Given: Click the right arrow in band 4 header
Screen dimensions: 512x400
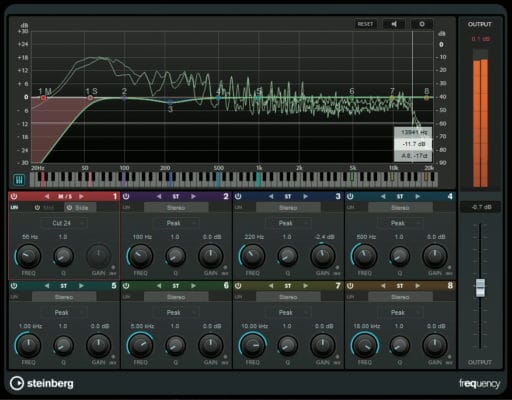Looking at the screenshot, I should pos(417,196).
